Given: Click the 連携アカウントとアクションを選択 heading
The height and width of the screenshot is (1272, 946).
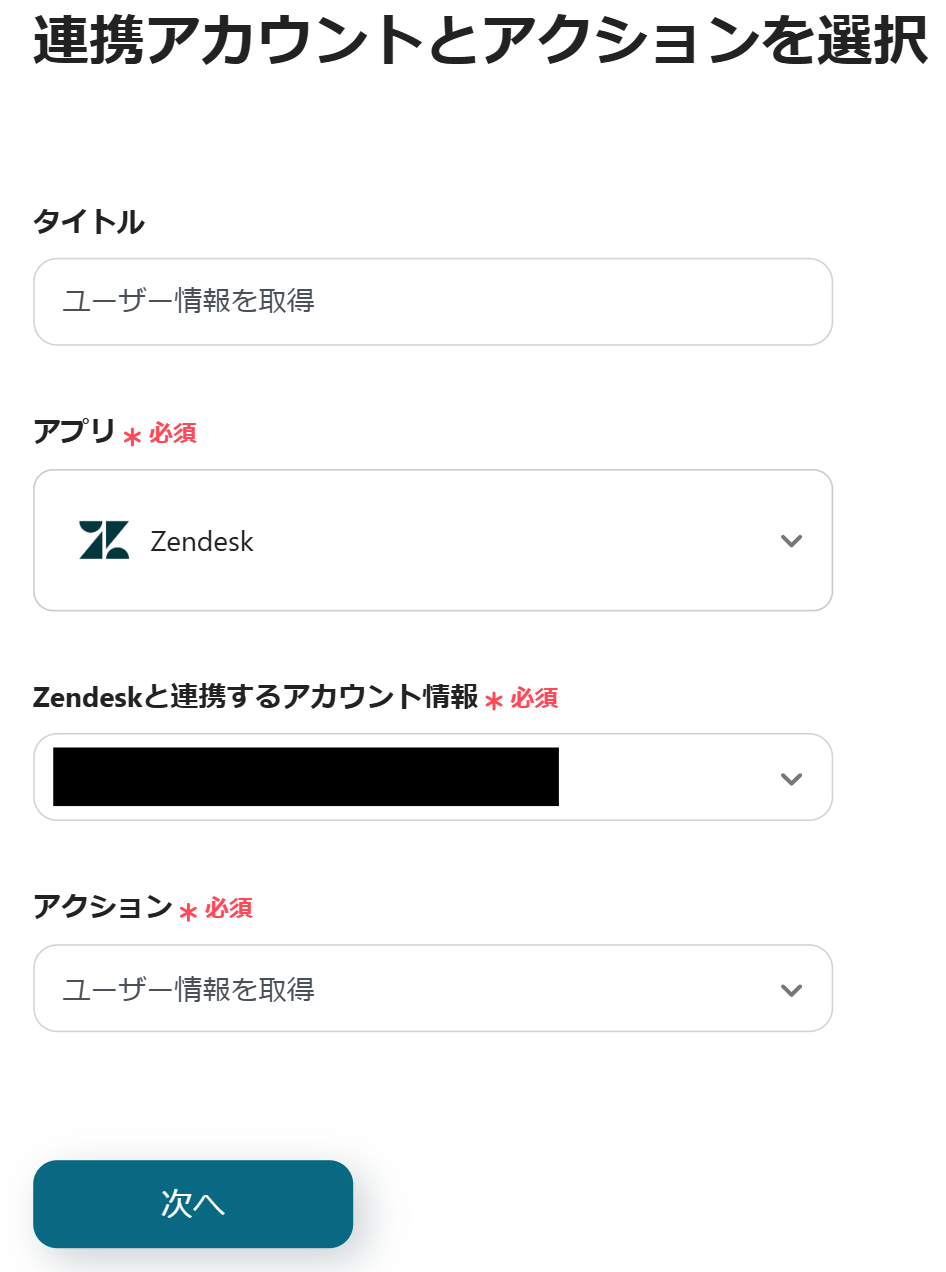Looking at the screenshot, I should [480, 40].
